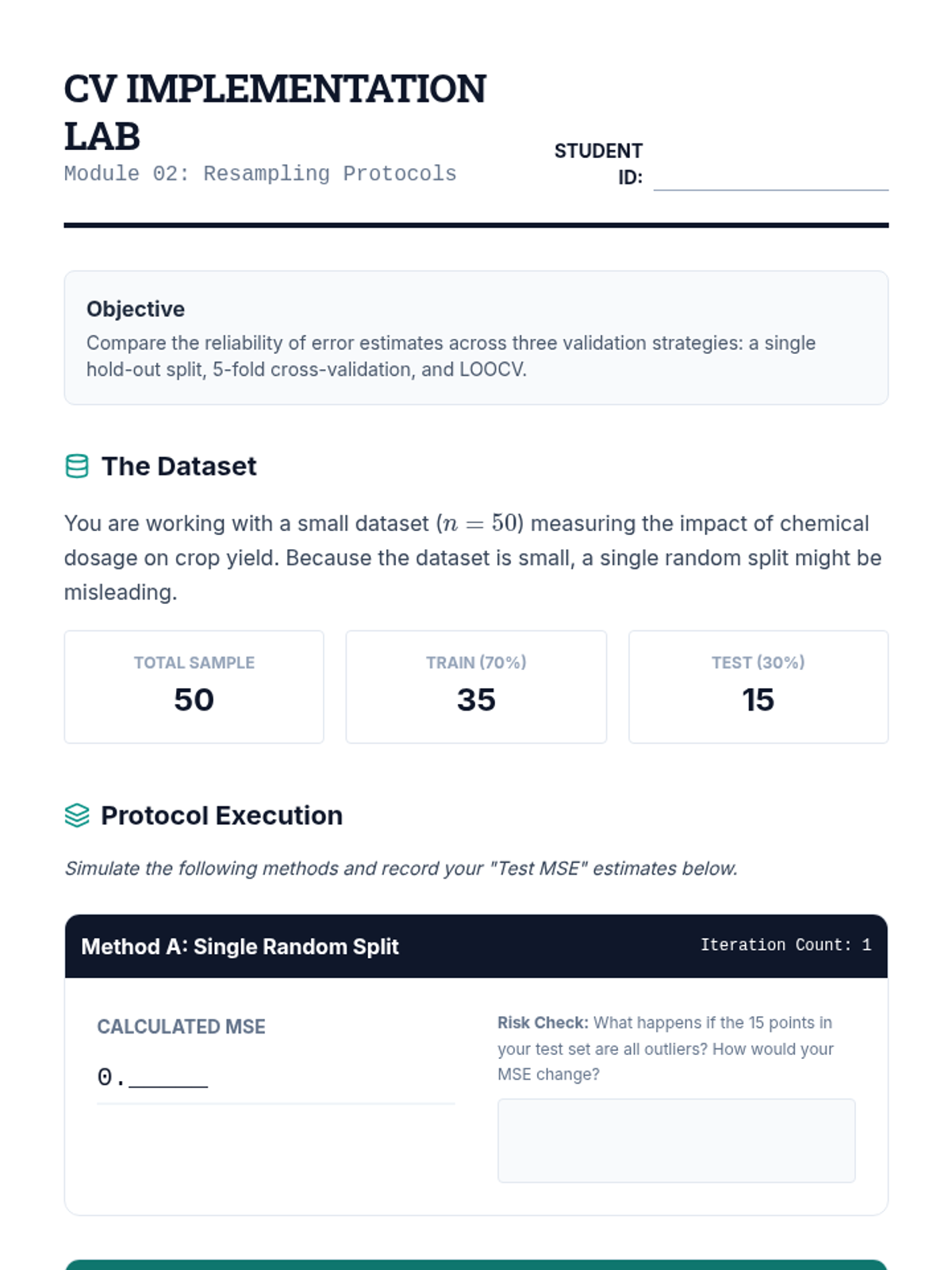Click the teal method header bar at bottom
This screenshot has height=1270, width=952.
476,1264
